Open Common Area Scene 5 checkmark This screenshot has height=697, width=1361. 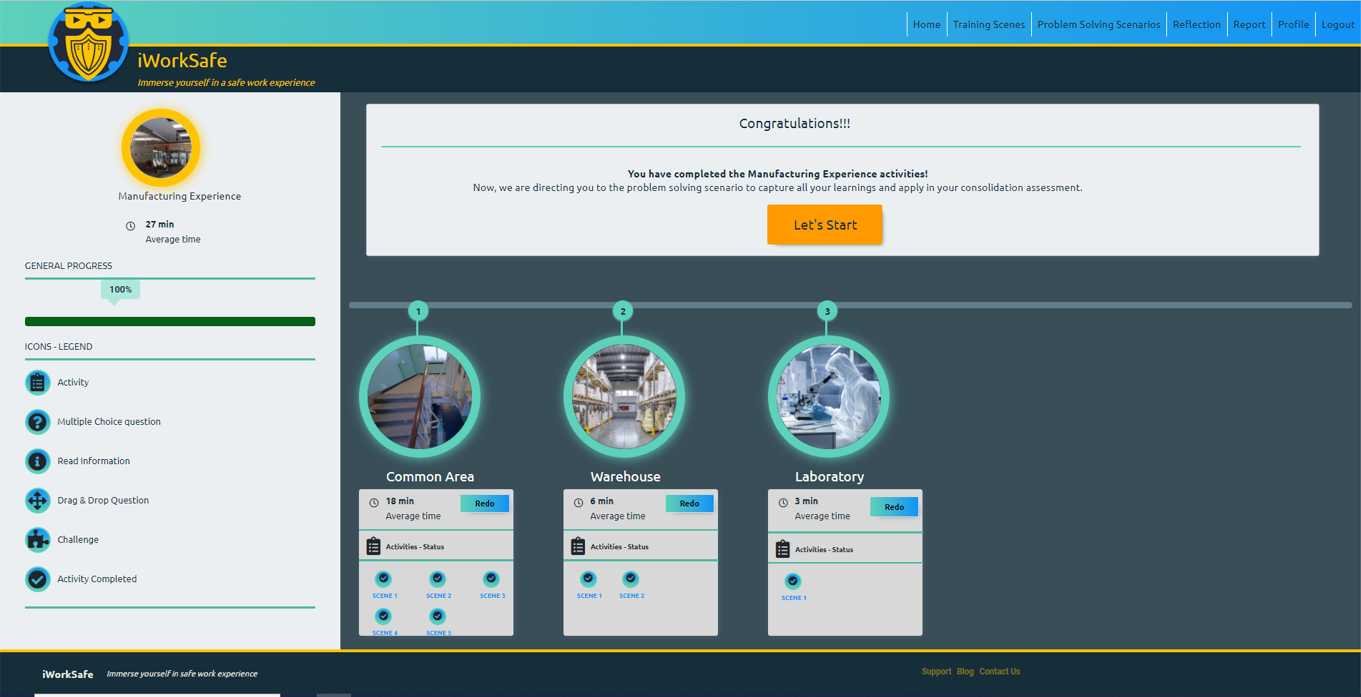tap(438, 616)
